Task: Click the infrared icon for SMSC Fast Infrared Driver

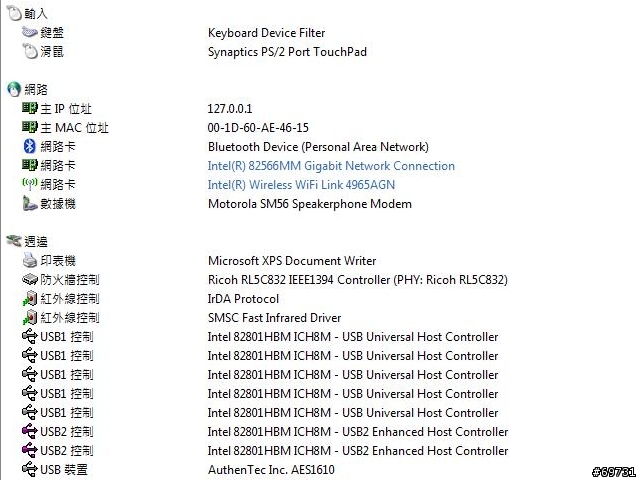Action: [30, 317]
